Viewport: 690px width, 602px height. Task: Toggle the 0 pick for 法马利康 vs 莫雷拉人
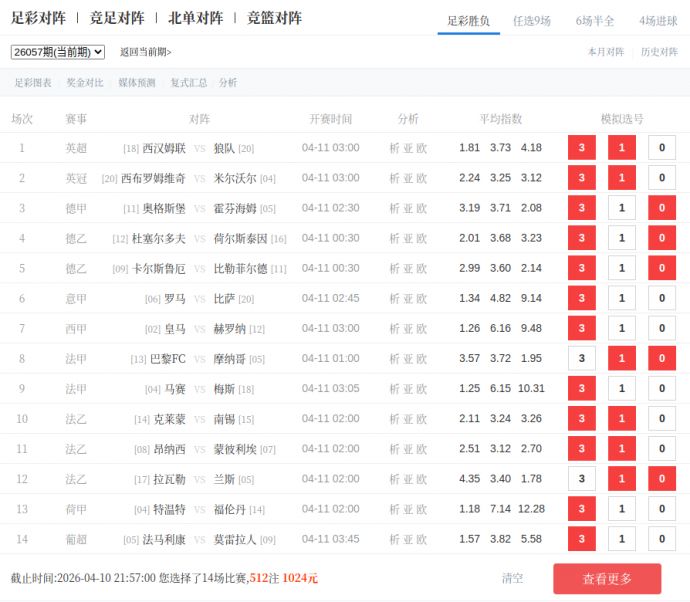click(661, 539)
